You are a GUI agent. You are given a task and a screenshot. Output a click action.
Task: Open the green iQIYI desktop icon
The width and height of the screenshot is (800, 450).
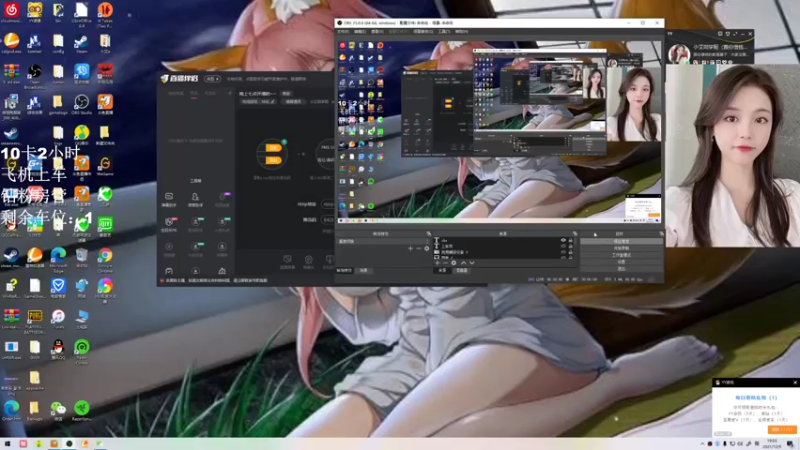[x=105, y=224]
